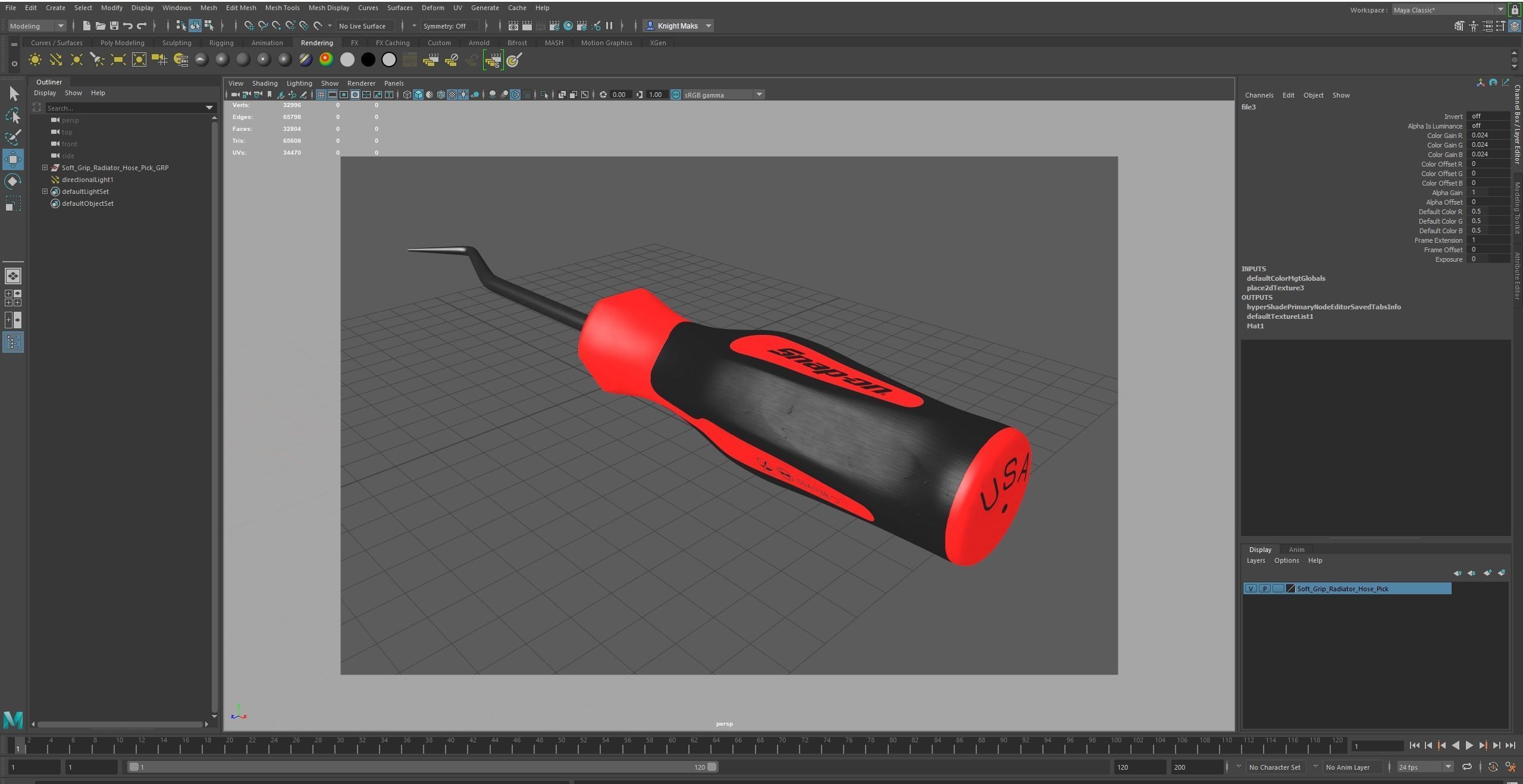Open the viewport Renderer menu
Screen dimensions: 1523x784
coord(361,83)
